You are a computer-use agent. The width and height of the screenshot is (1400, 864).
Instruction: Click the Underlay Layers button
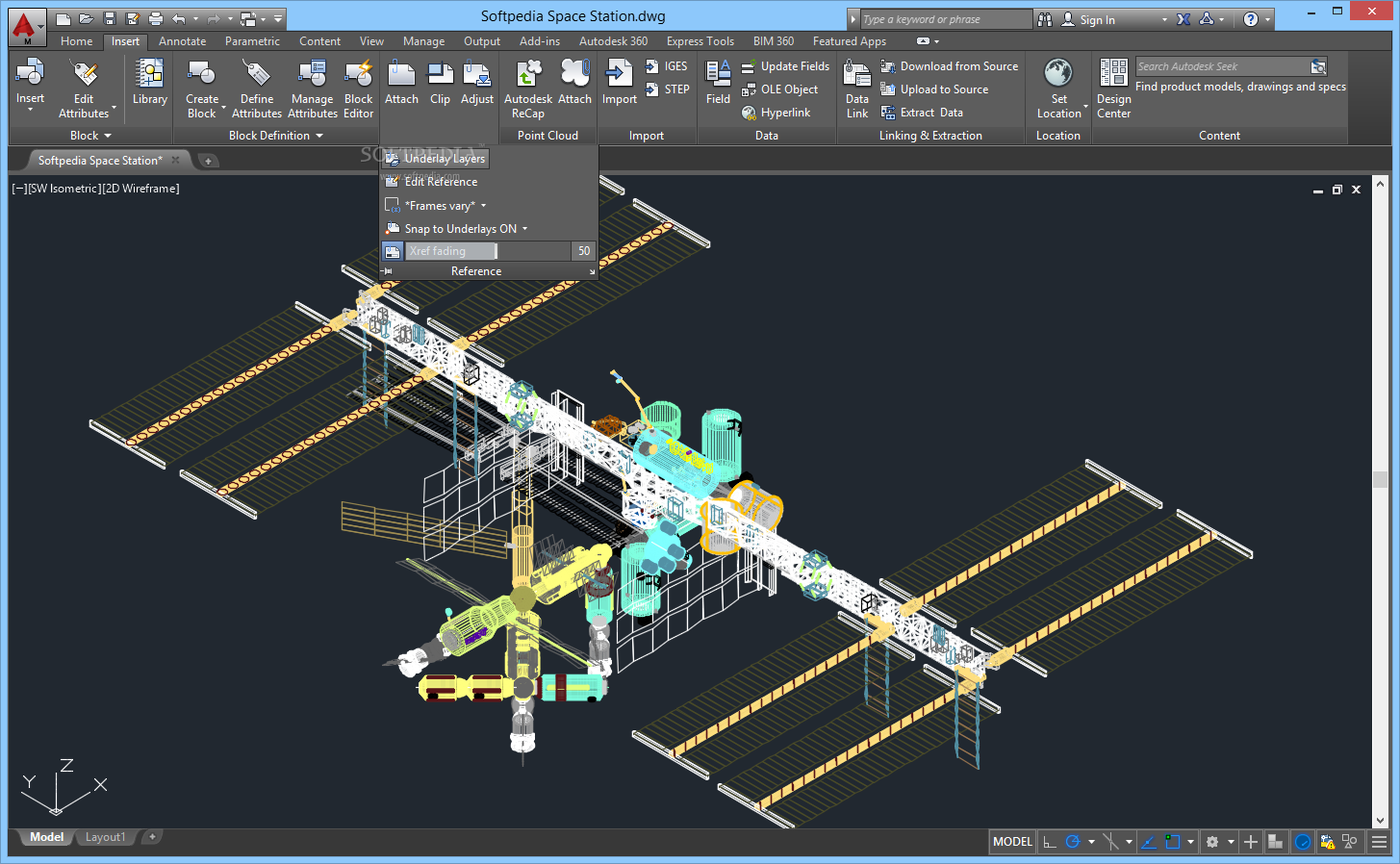[435, 159]
